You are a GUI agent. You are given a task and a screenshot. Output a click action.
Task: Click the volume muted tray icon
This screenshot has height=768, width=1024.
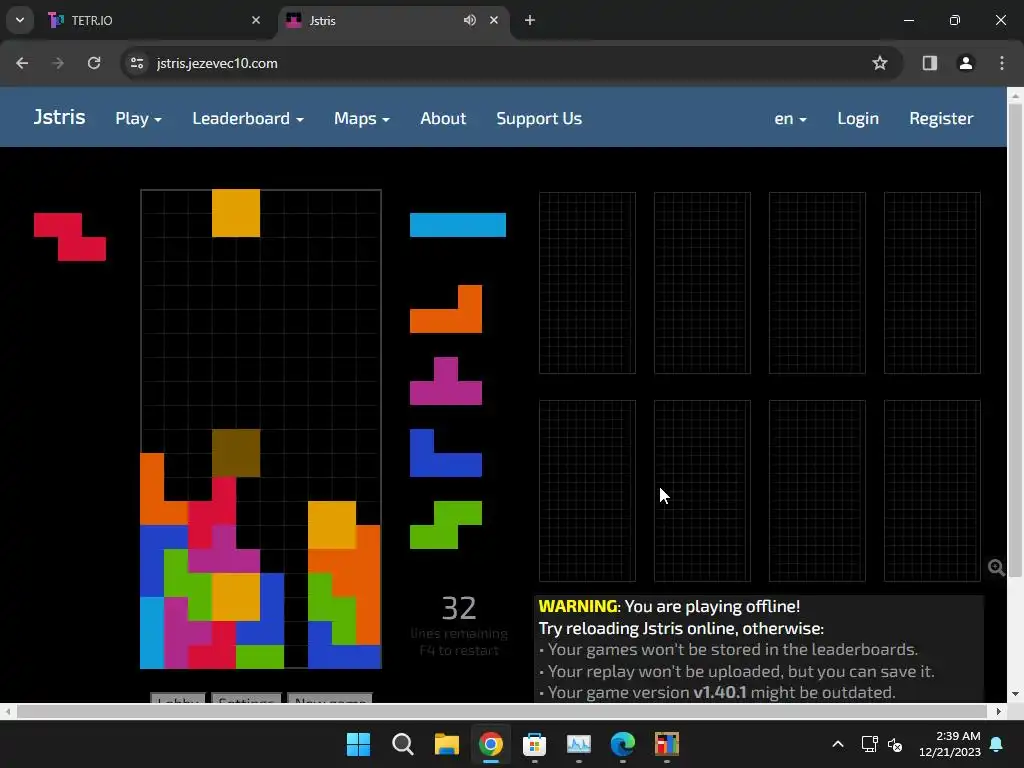tap(895, 744)
